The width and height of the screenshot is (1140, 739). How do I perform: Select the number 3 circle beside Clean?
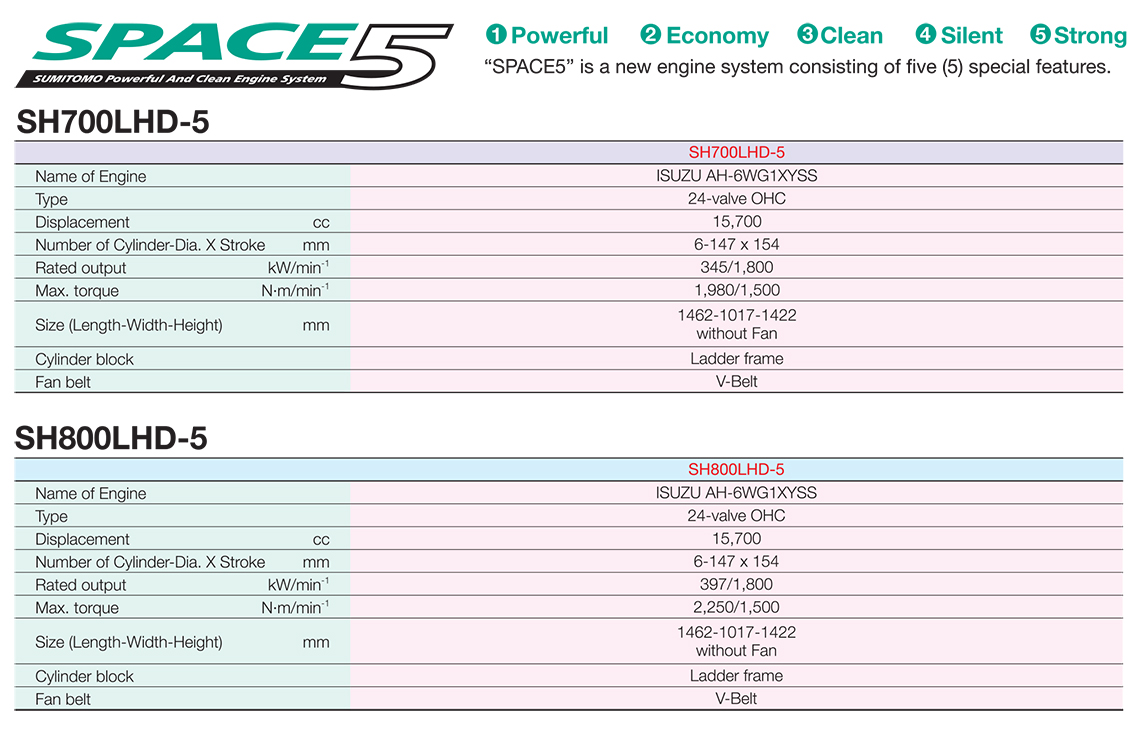pos(807,36)
